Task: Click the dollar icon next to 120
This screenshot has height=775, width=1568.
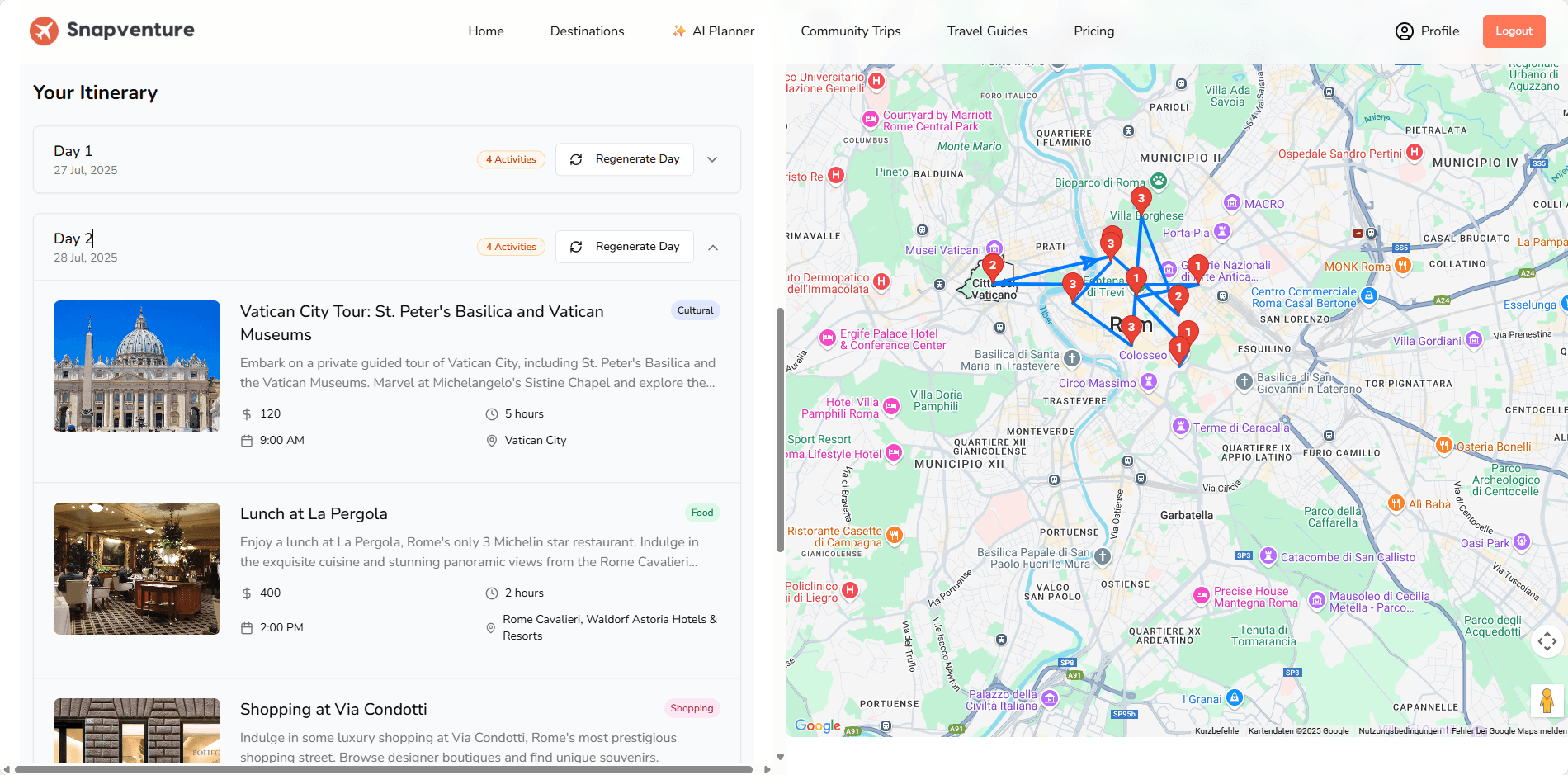Action: click(x=247, y=414)
